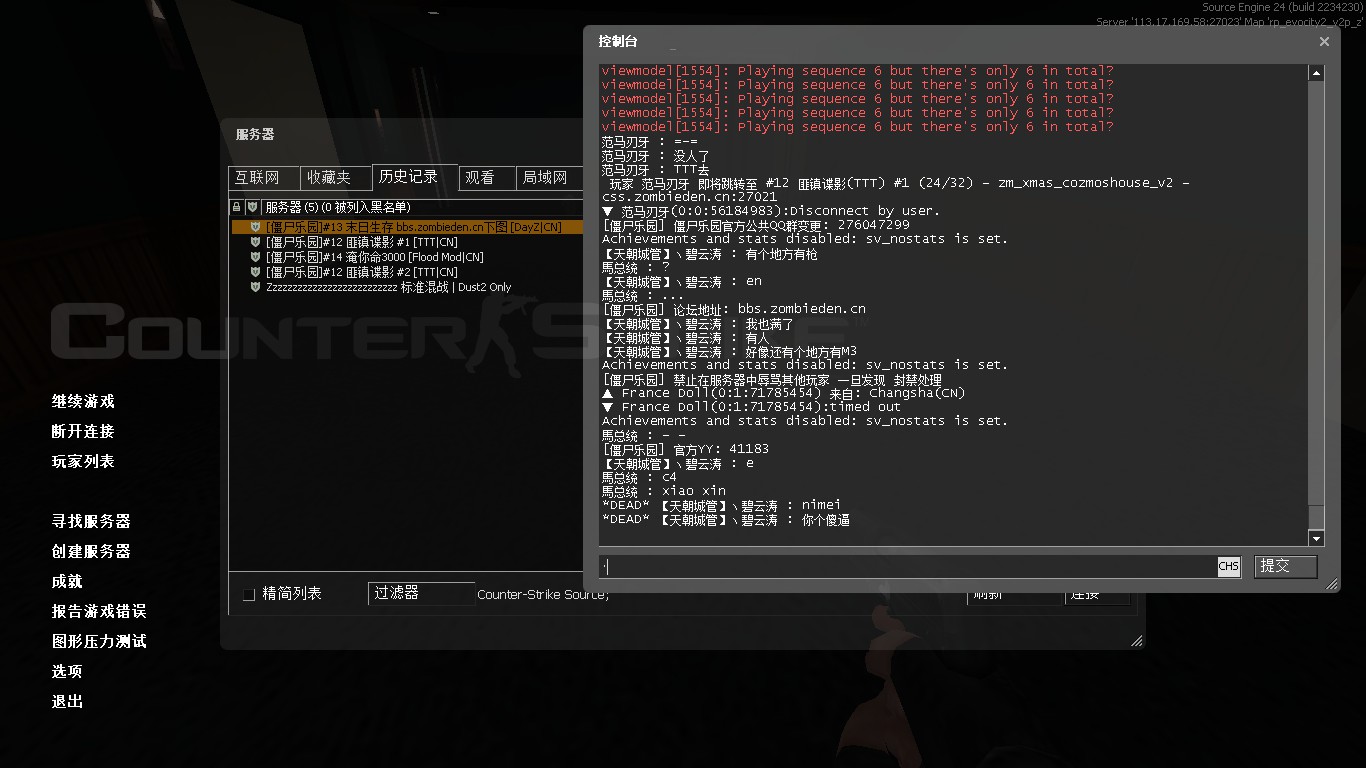Image resolution: width=1366 pixels, height=768 pixels.
Task: Click the lock (password) column header icon
Action: point(236,207)
